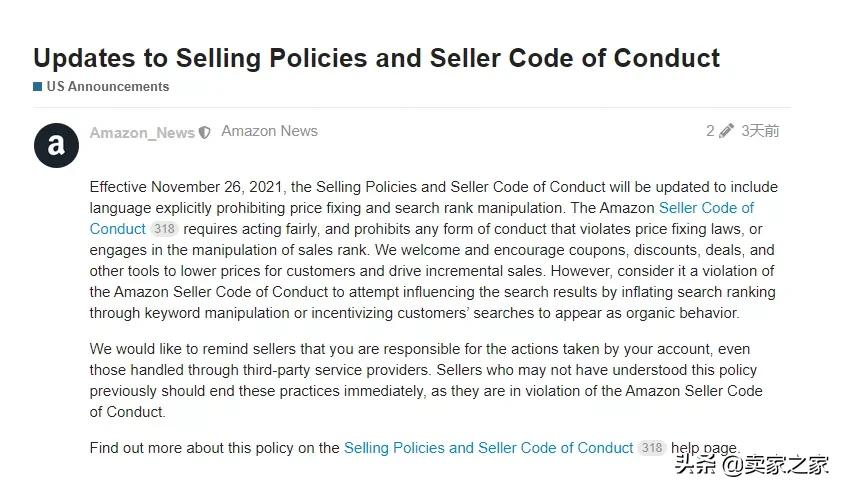
Task: Open edit history via pencil icon
Action: pos(726,131)
